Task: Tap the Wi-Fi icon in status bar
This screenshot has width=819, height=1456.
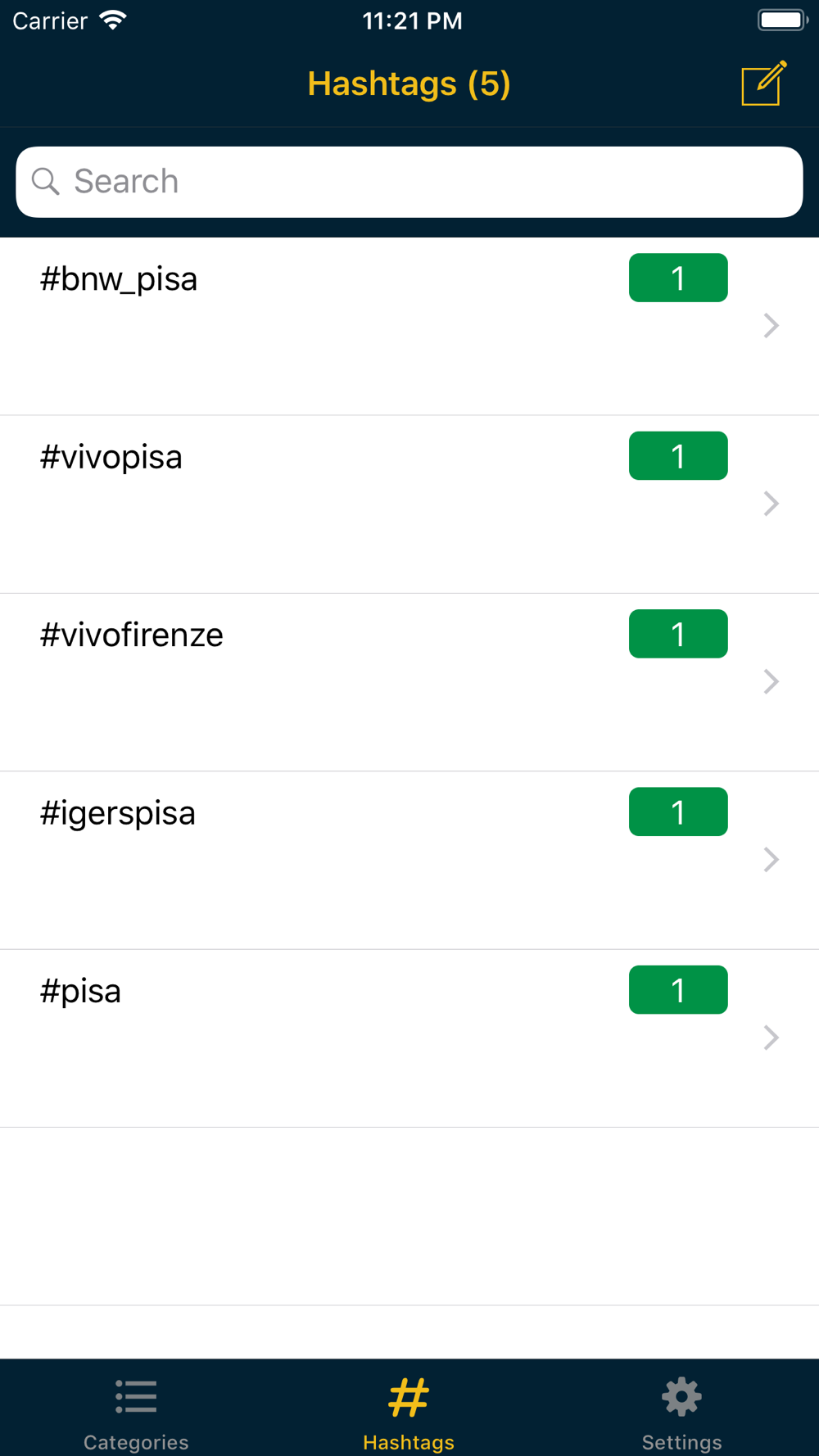Action: [x=113, y=20]
